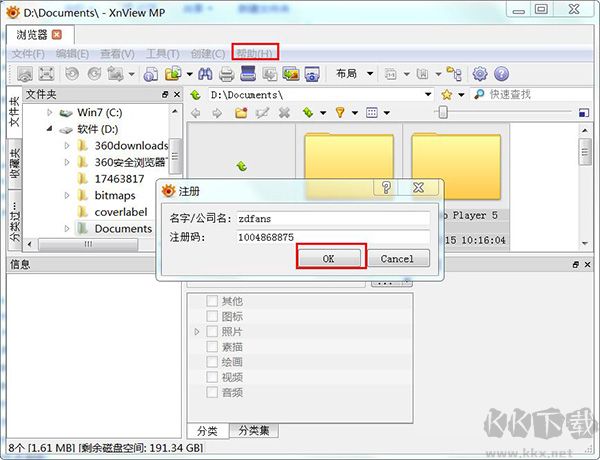Click the printer icon in toolbar

click(x=227, y=73)
